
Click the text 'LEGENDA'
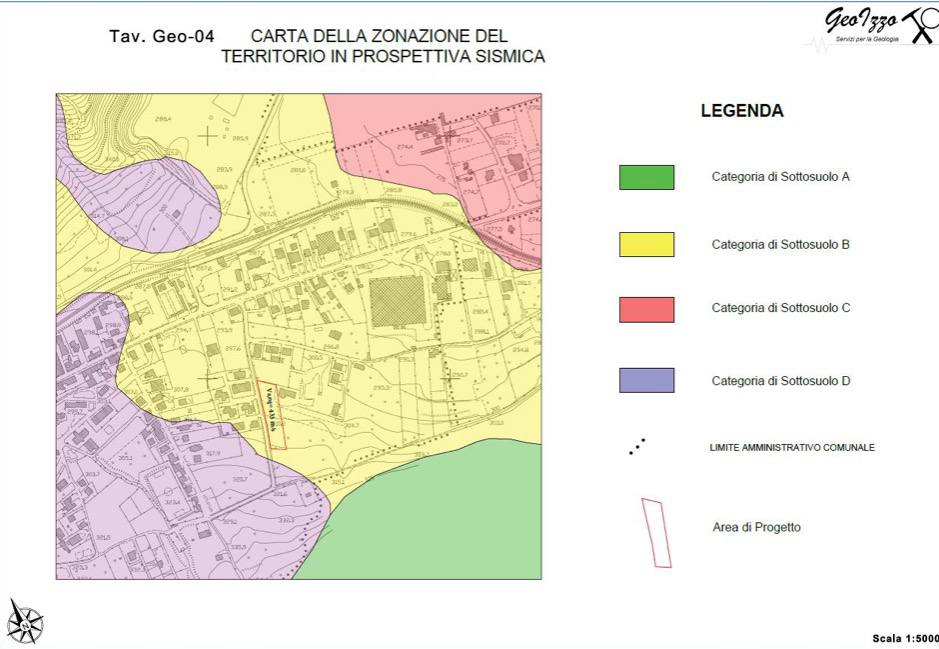point(742,111)
